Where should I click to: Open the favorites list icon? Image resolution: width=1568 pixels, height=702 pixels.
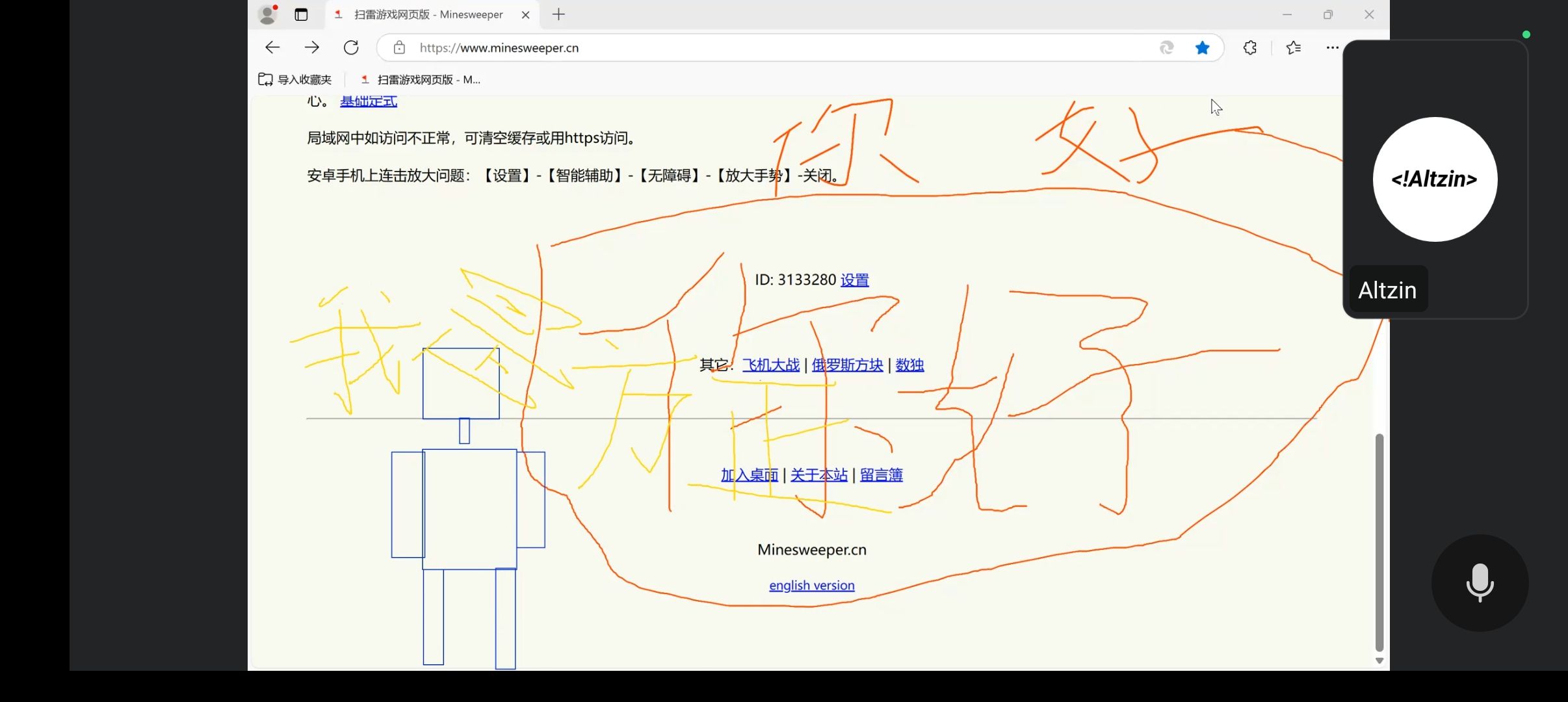(x=1293, y=47)
